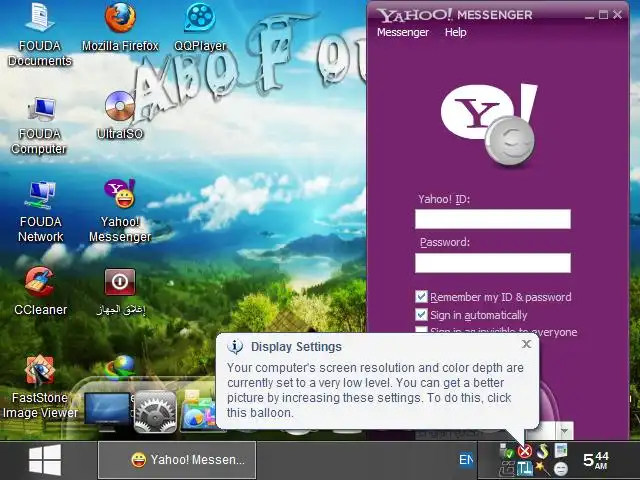Expand the dropdown arrow at Messenger window bottom
640x480 pixels.
[x=565, y=431]
